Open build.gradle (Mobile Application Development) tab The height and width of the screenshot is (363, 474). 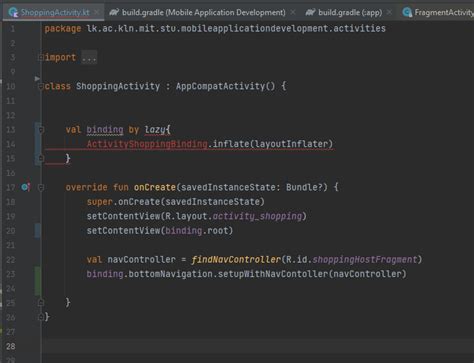pyautogui.click(x=203, y=12)
